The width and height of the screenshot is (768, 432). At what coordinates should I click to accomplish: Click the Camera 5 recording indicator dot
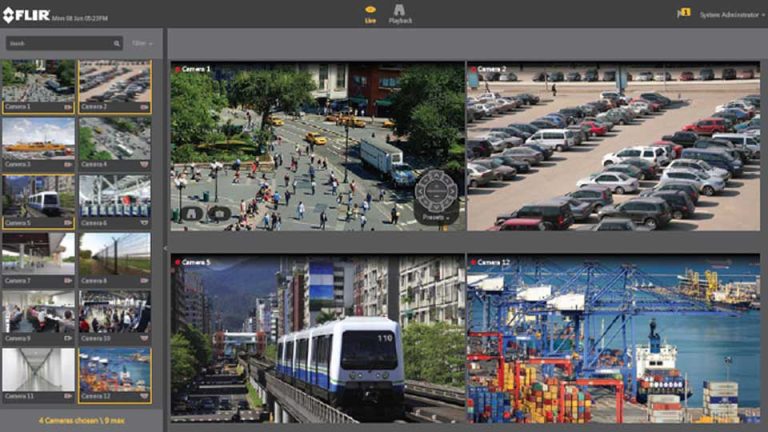176,262
